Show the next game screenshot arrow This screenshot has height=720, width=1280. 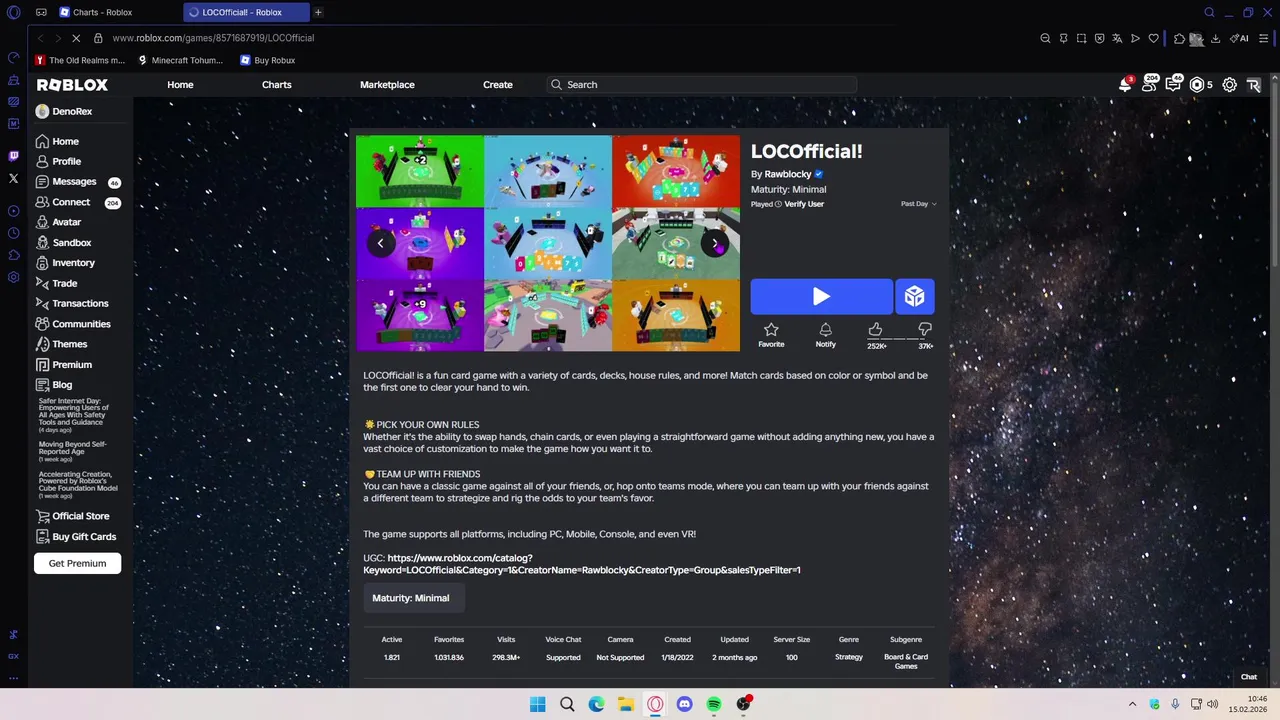[715, 243]
